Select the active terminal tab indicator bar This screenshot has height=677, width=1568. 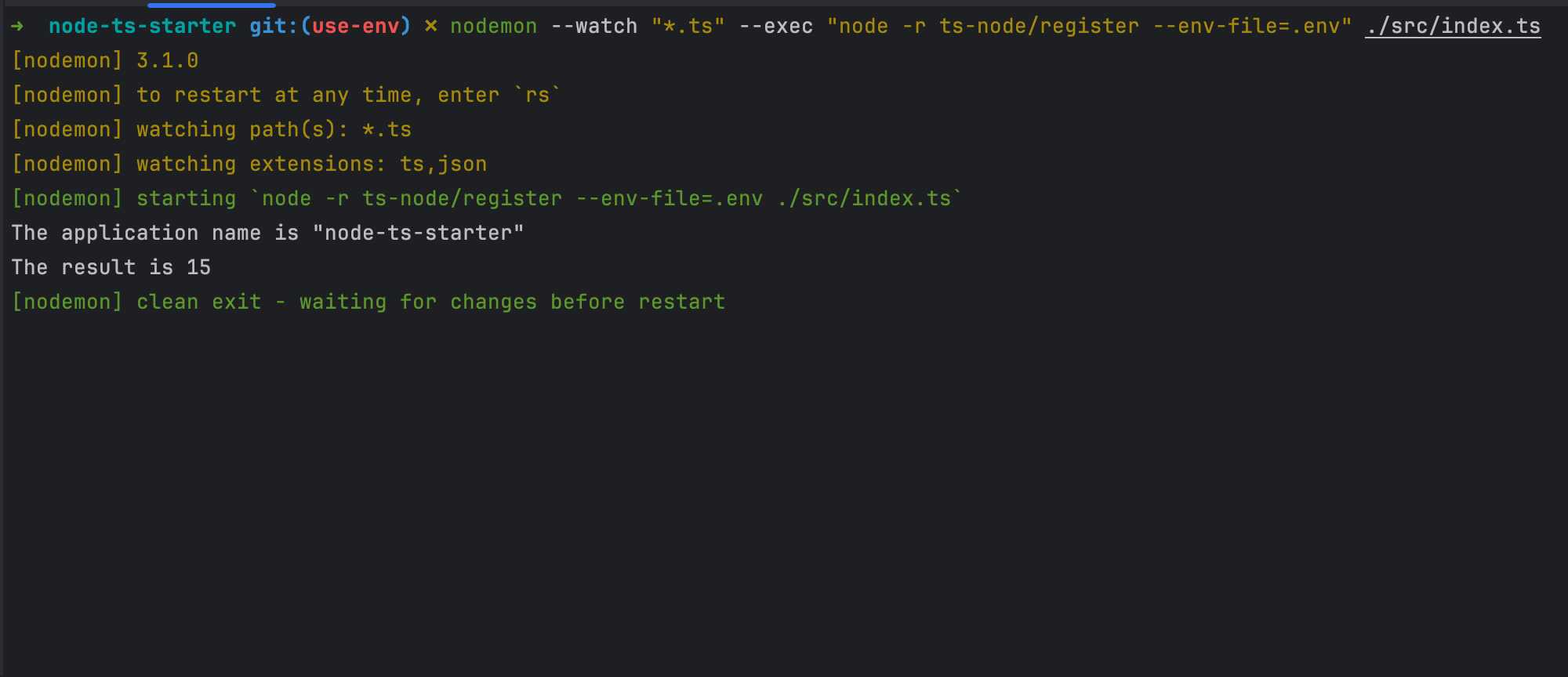[212, 5]
